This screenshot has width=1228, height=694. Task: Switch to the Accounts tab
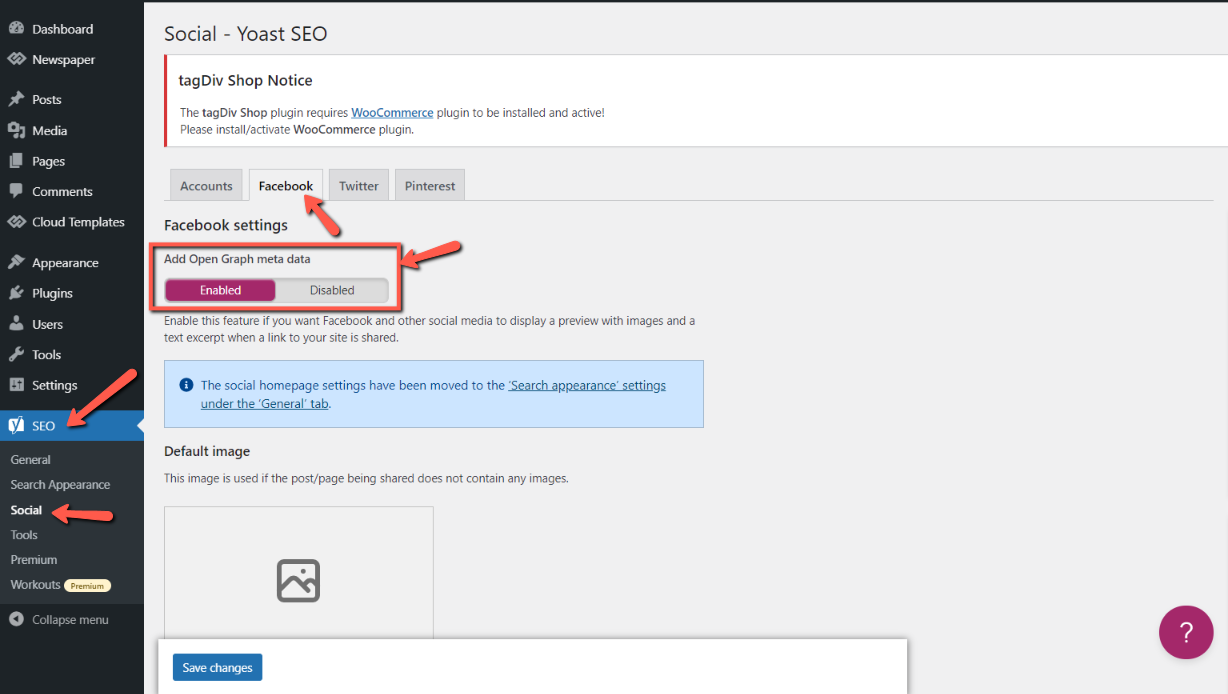(x=206, y=186)
